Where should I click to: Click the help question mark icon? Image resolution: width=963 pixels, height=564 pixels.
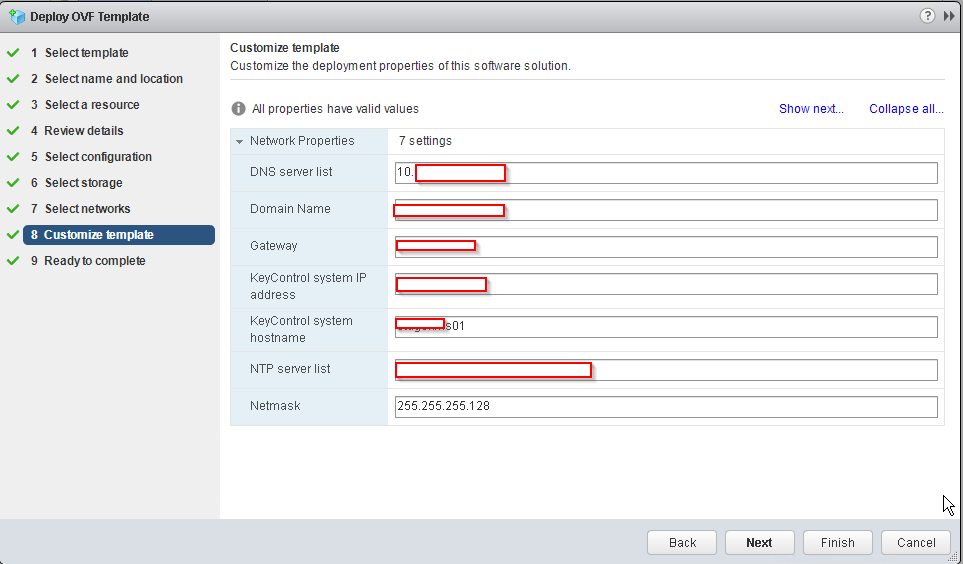(x=929, y=16)
